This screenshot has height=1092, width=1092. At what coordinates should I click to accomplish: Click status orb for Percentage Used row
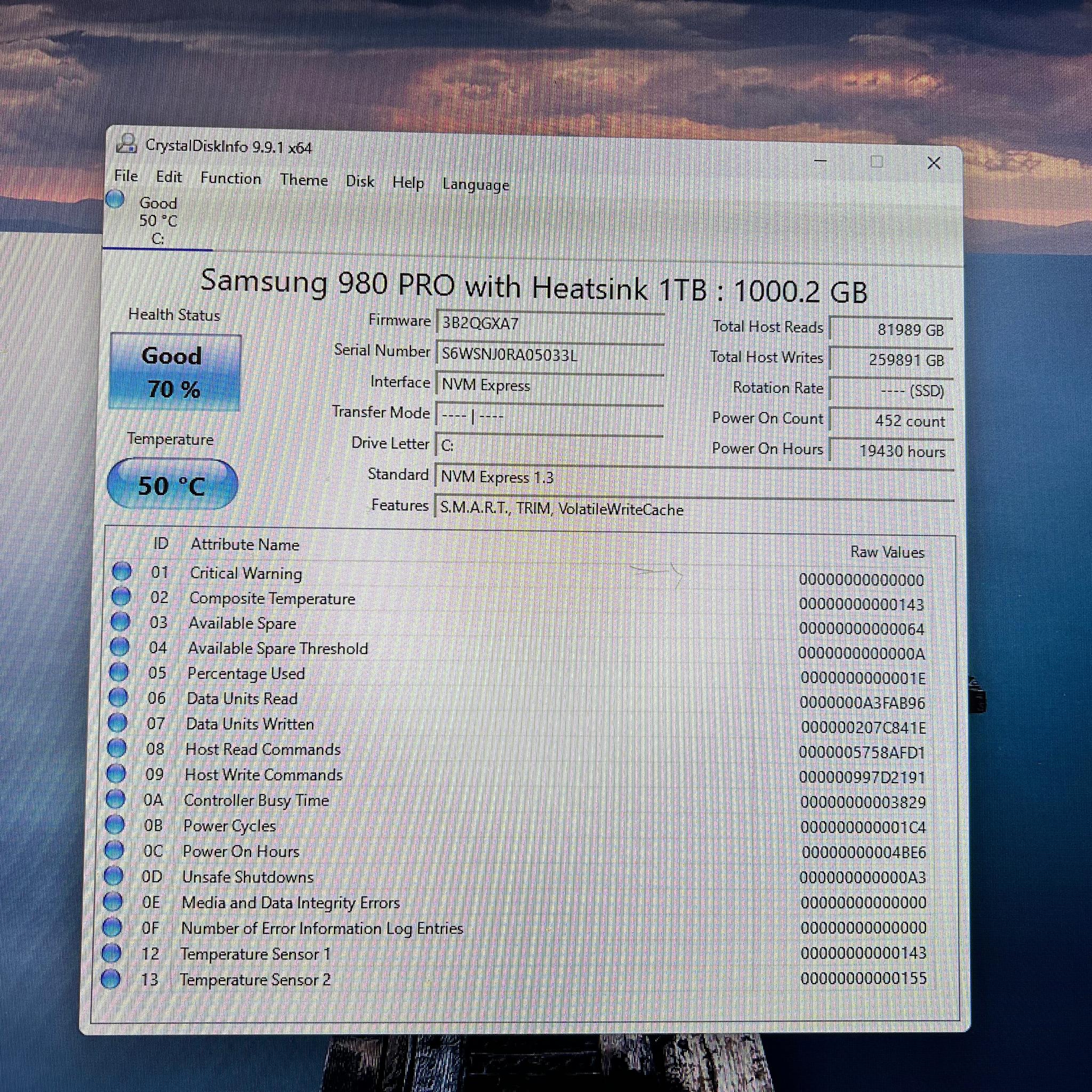point(119,672)
